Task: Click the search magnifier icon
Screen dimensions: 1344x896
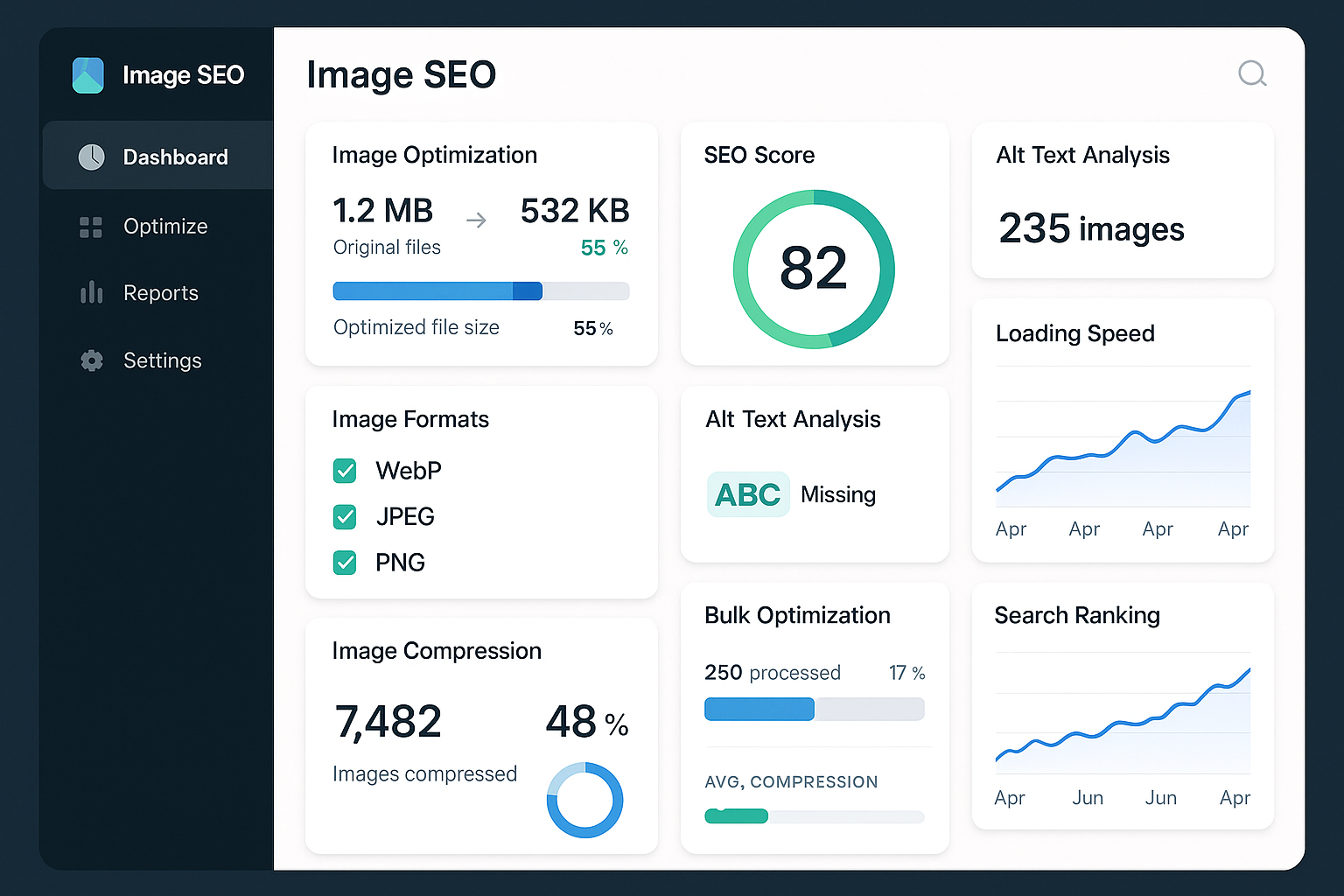Action: pyautogui.click(x=1252, y=73)
